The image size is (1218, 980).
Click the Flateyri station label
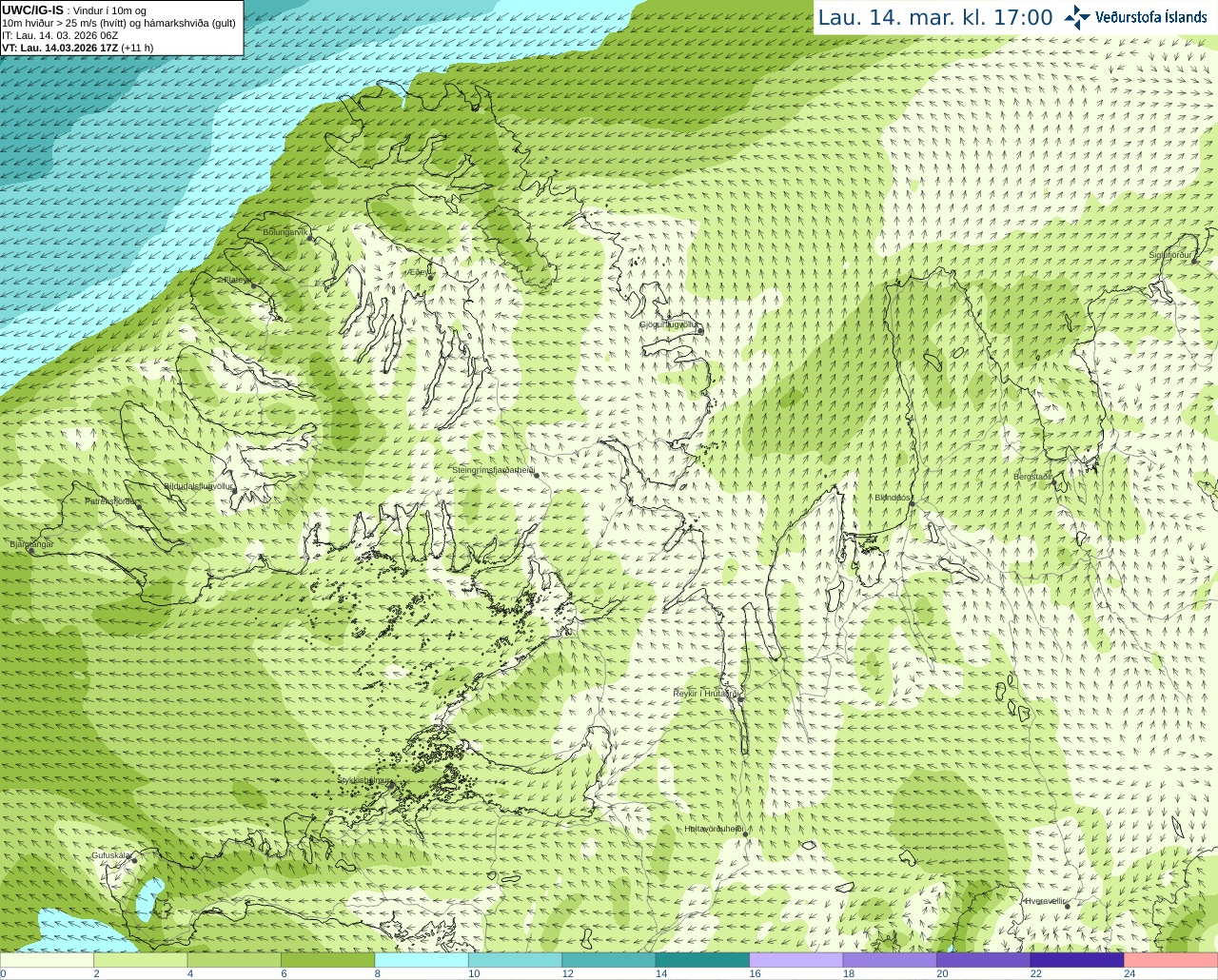coord(237,280)
